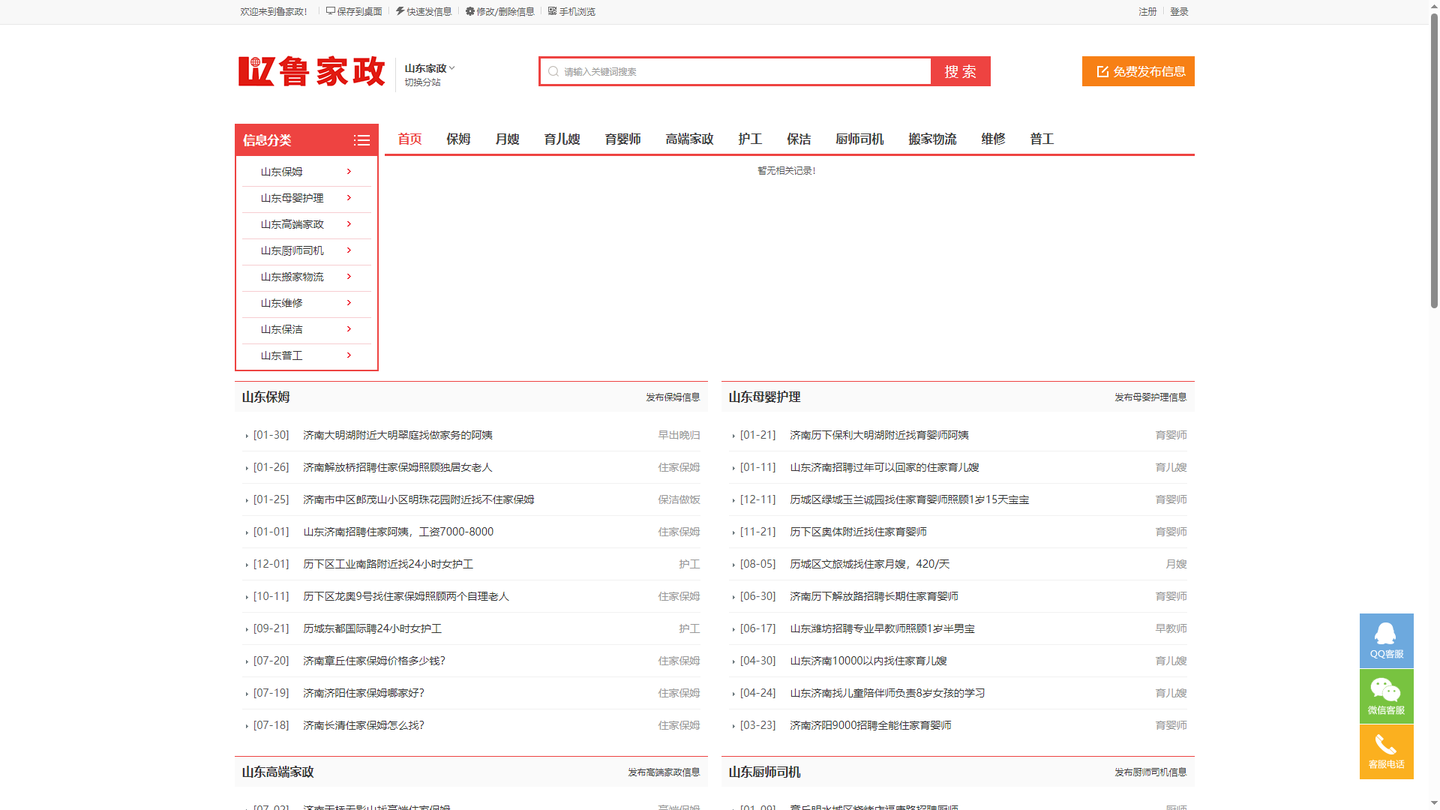Click the QR code 手机浏览 icon
1440x810 pixels.
(552, 11)
